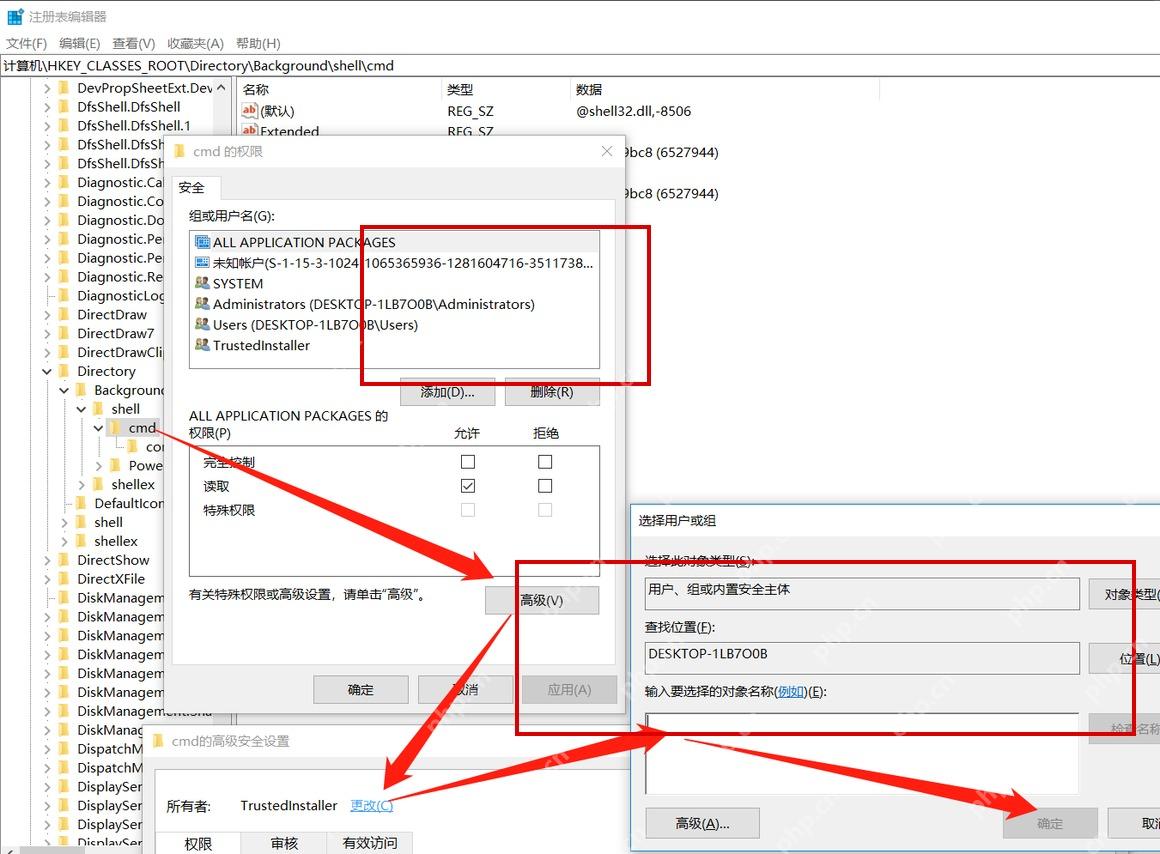This screenshot has width=1160, height=854.
Task: Open the 编辑(E) menu
Action: click(79, 43)
